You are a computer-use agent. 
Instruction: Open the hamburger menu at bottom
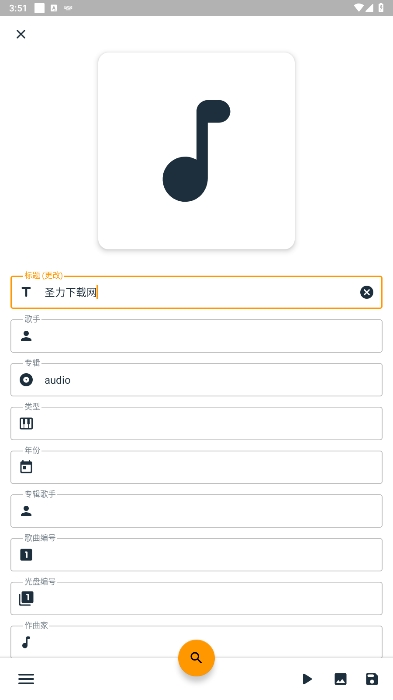pyautogui.click(x=26, y=679)
